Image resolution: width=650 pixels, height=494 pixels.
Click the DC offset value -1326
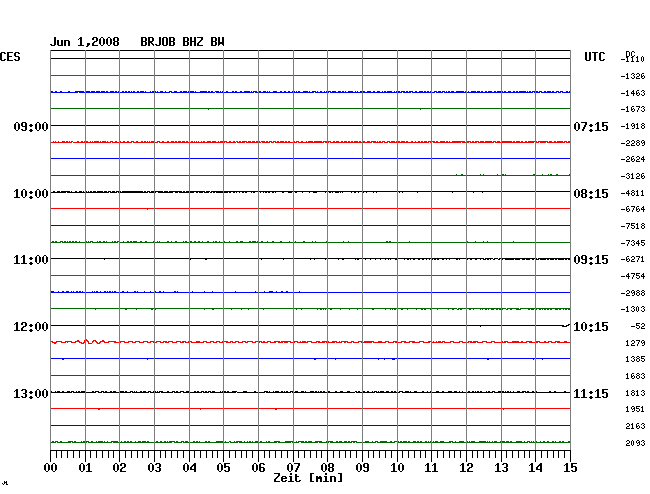click(633, 76)
